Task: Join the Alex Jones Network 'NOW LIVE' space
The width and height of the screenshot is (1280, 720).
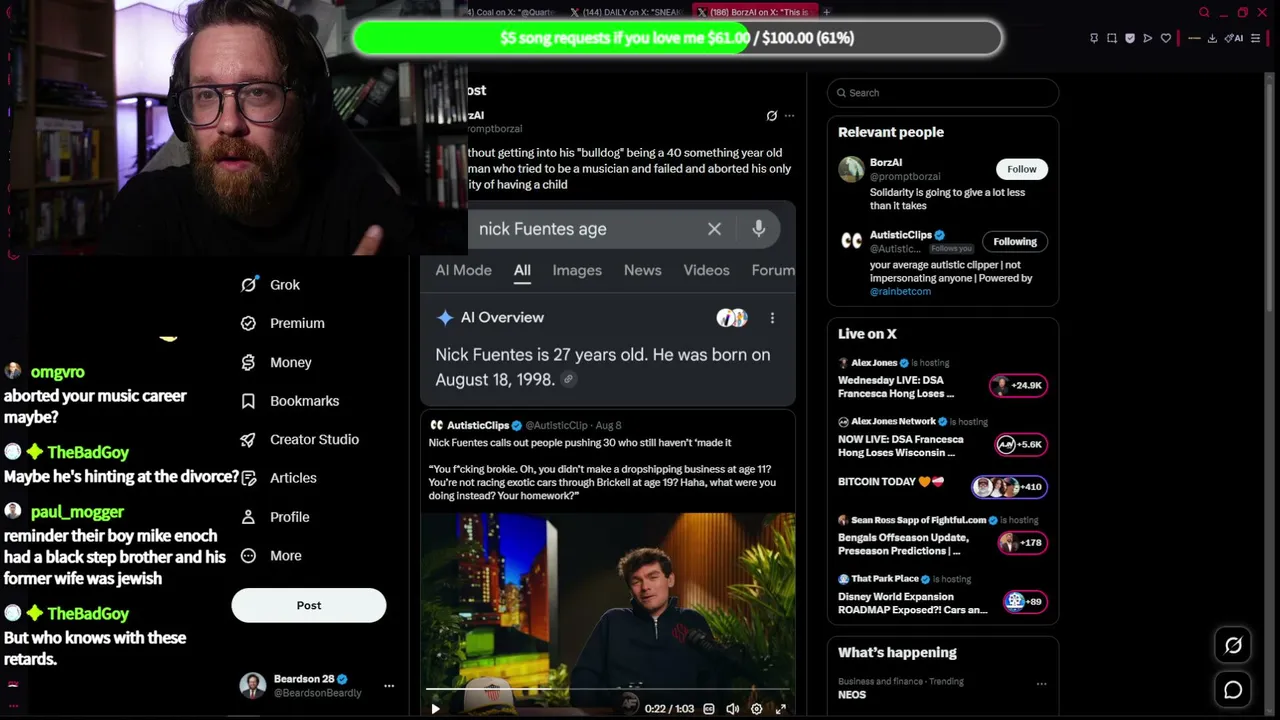Action: click(901, 446)
